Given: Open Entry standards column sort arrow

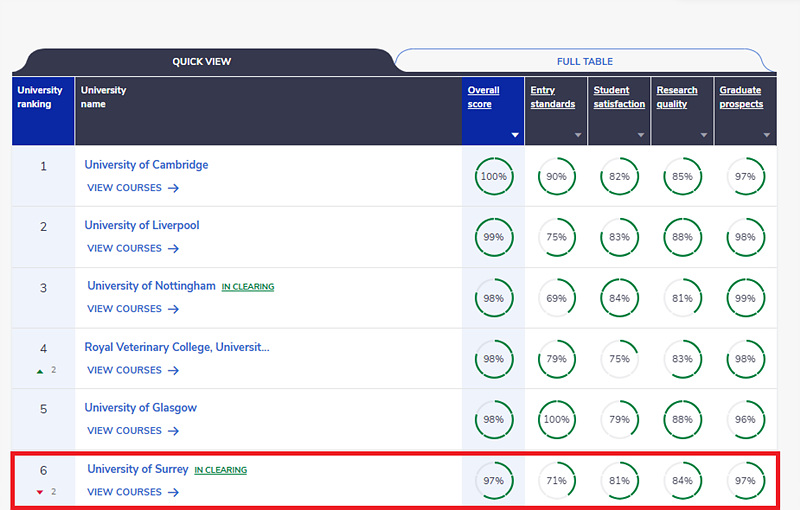Looking at the screenshot, I should point(578,135).
